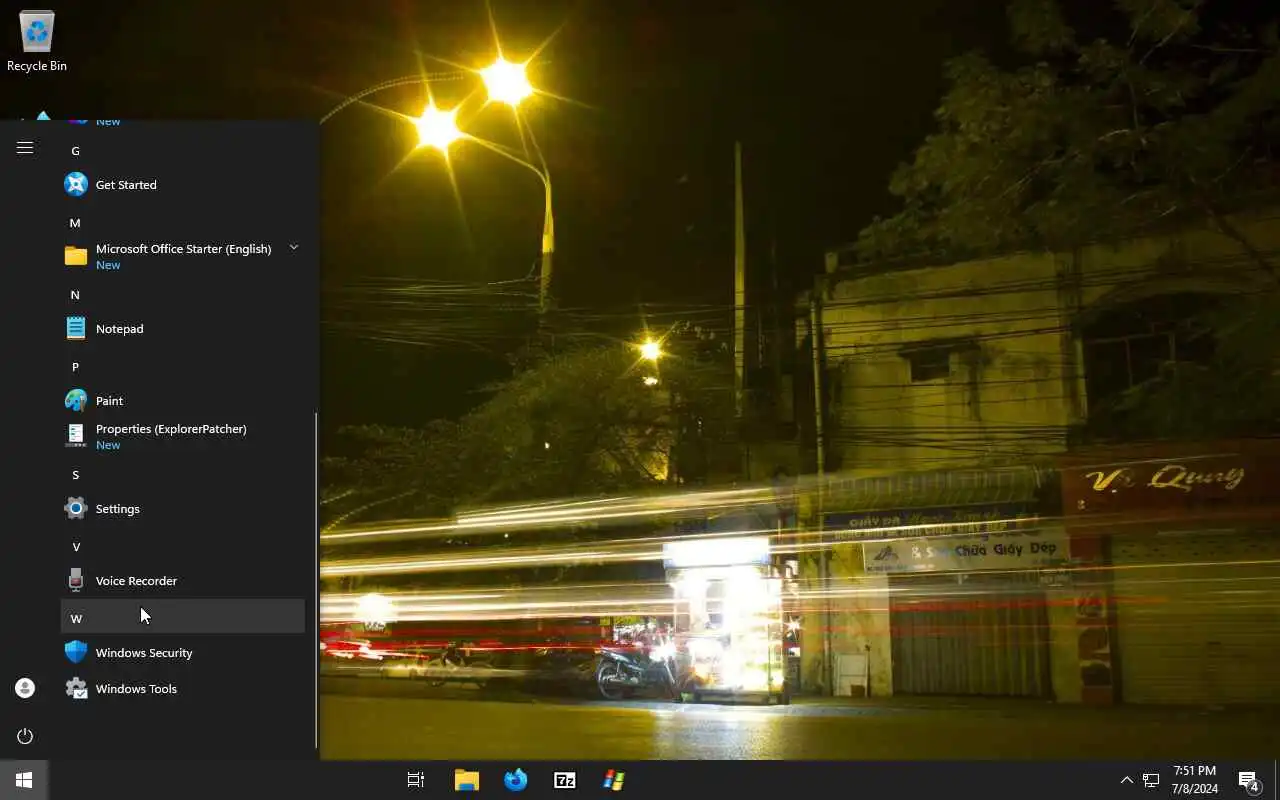
Task: Open the notification center icon
Action: [x=1248, y=780]
